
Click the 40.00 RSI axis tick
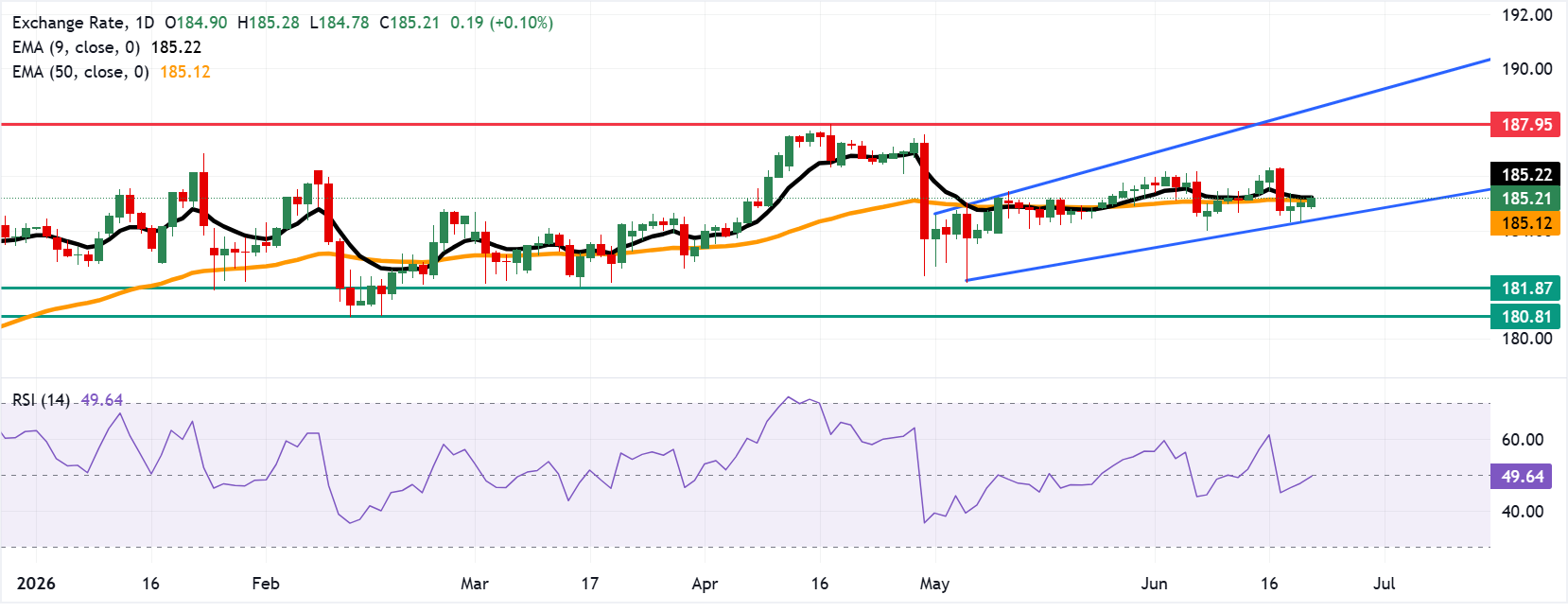coord(1523,511)
